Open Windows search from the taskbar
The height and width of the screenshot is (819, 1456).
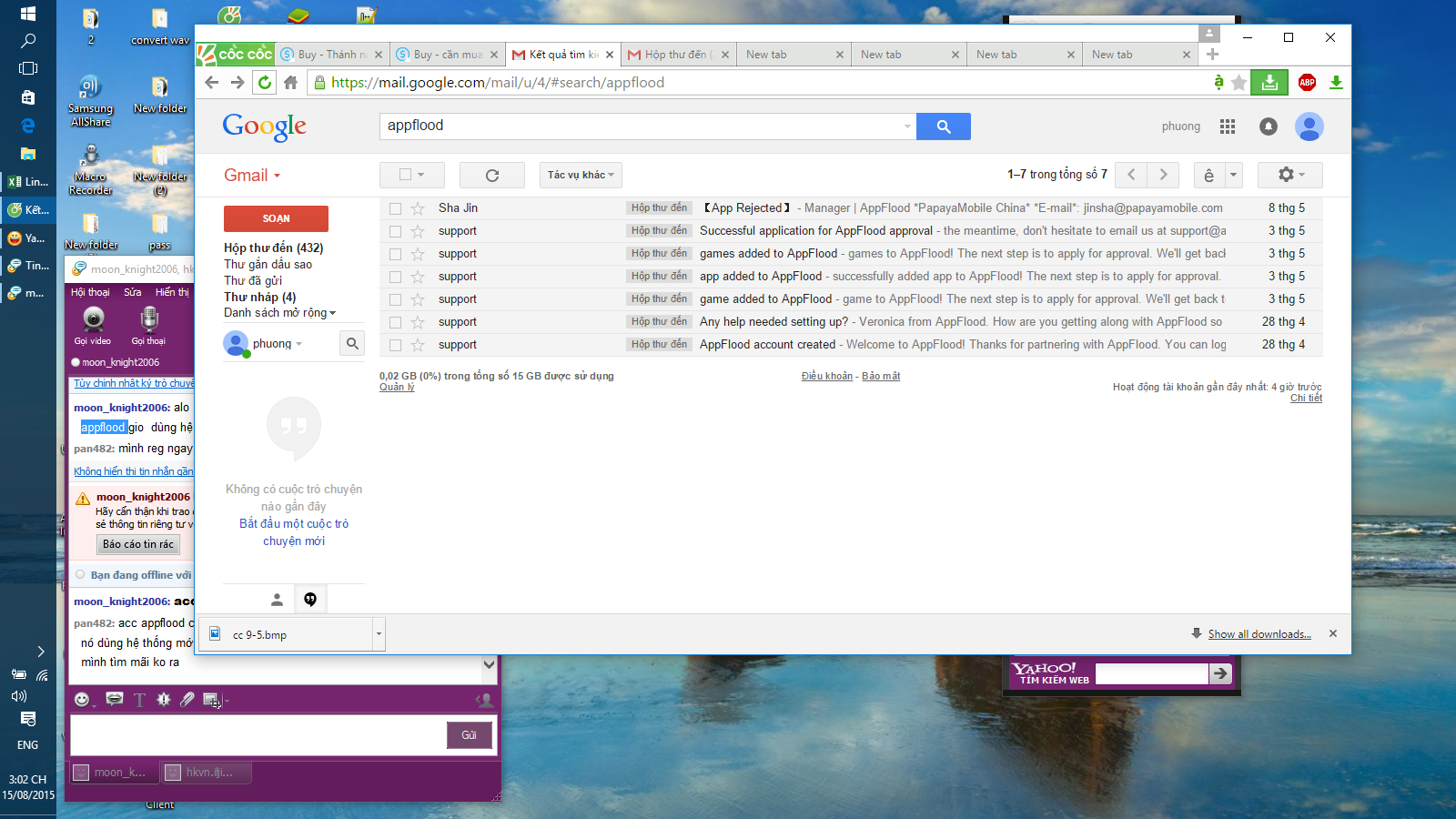[x=28, y=41]
